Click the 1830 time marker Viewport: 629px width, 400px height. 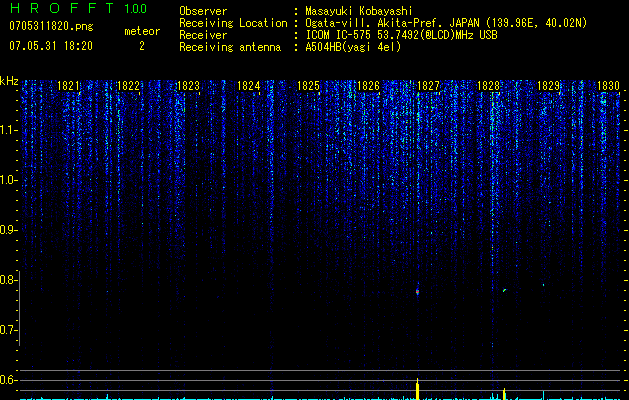tap(608, 86)
